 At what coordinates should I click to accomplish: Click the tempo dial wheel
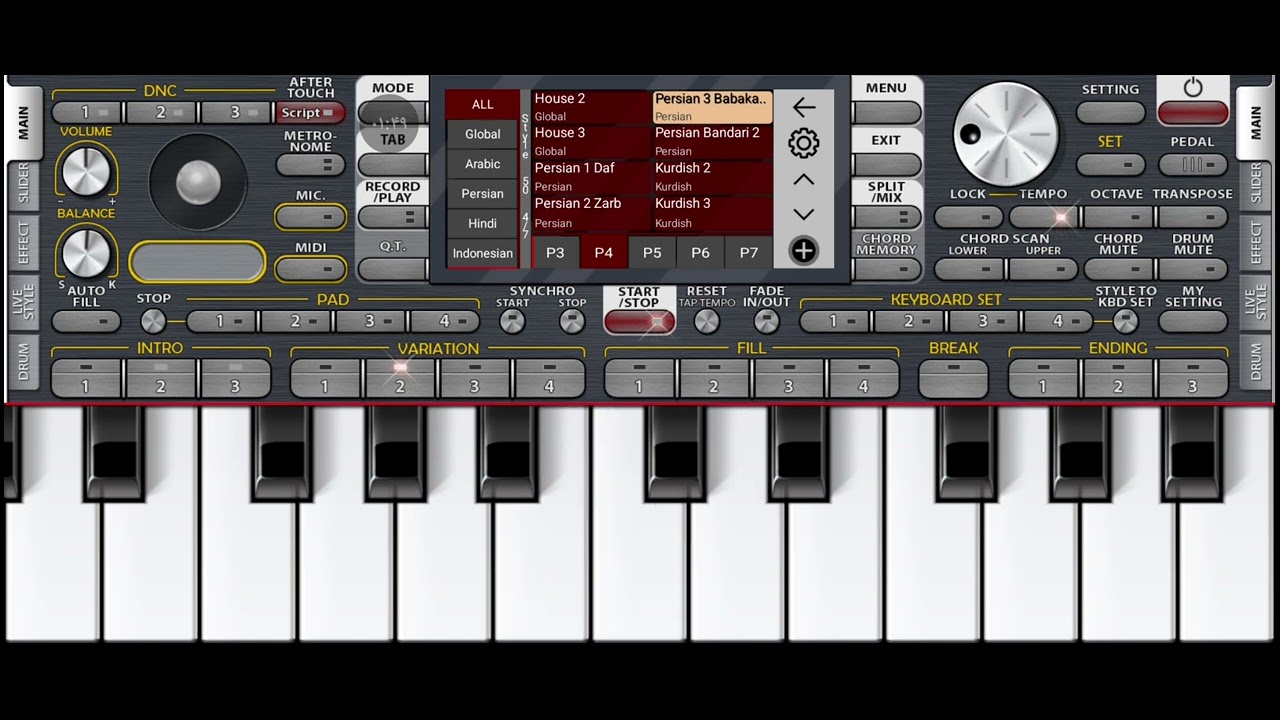[x=1005, y=134]
